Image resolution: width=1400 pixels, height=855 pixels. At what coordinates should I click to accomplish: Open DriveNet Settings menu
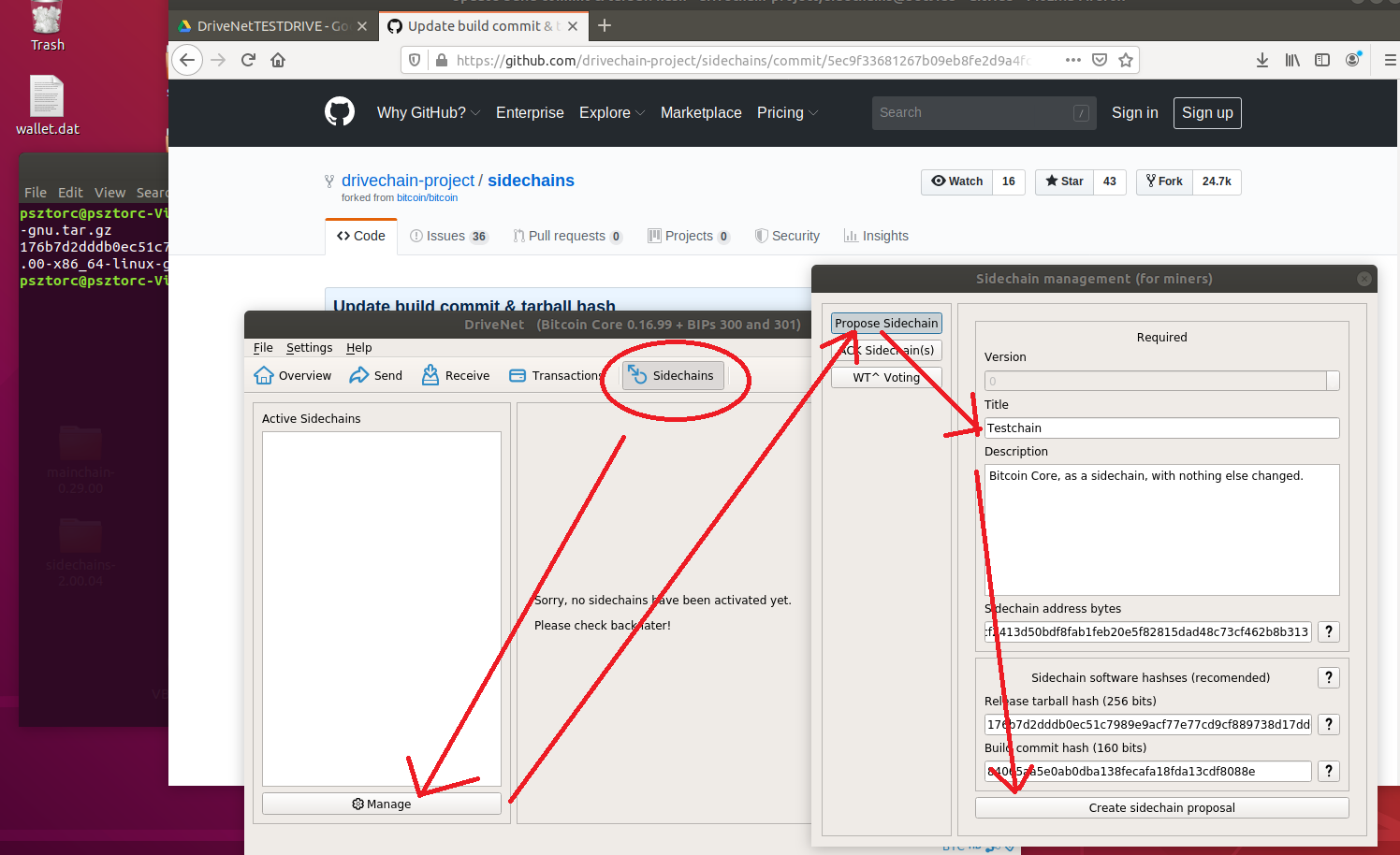click(309, 347)
